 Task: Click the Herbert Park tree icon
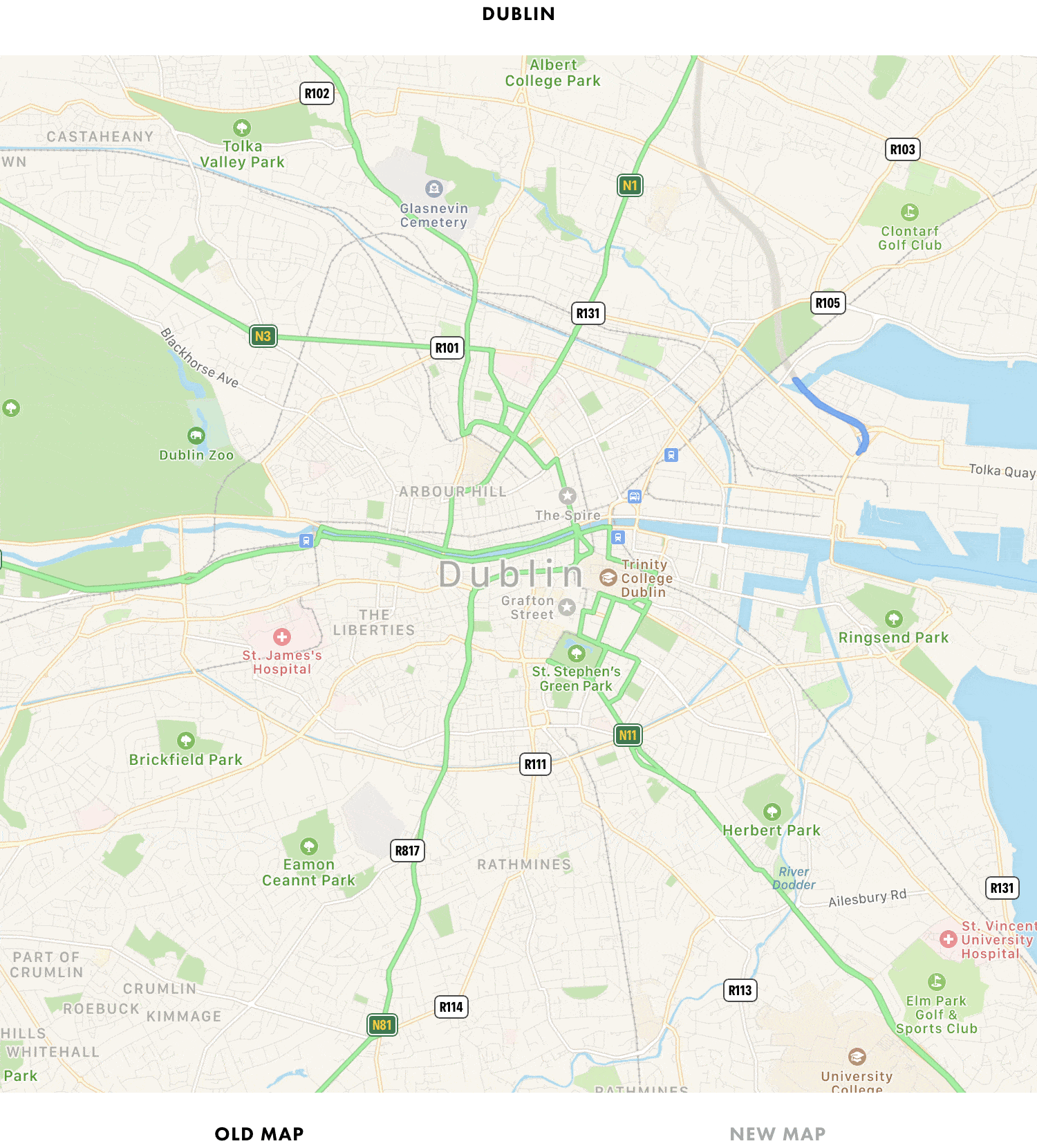pos(772,811)
